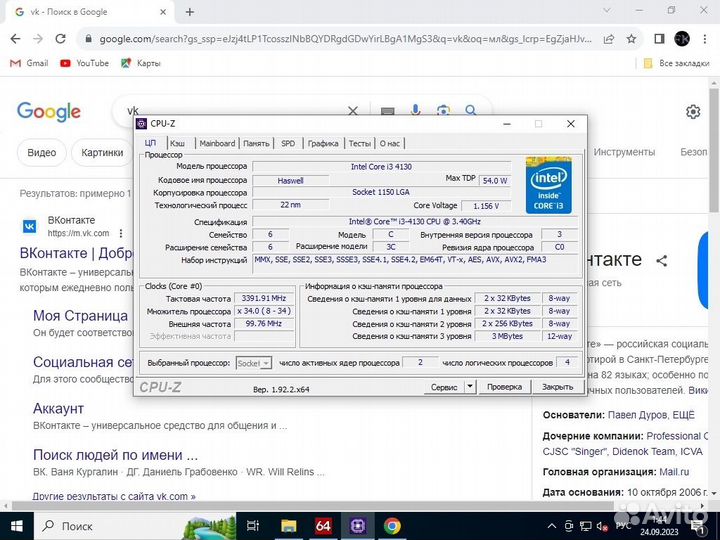Open the AIDA64 taskbar icon
720x540 pixels.
coord(323,526)
